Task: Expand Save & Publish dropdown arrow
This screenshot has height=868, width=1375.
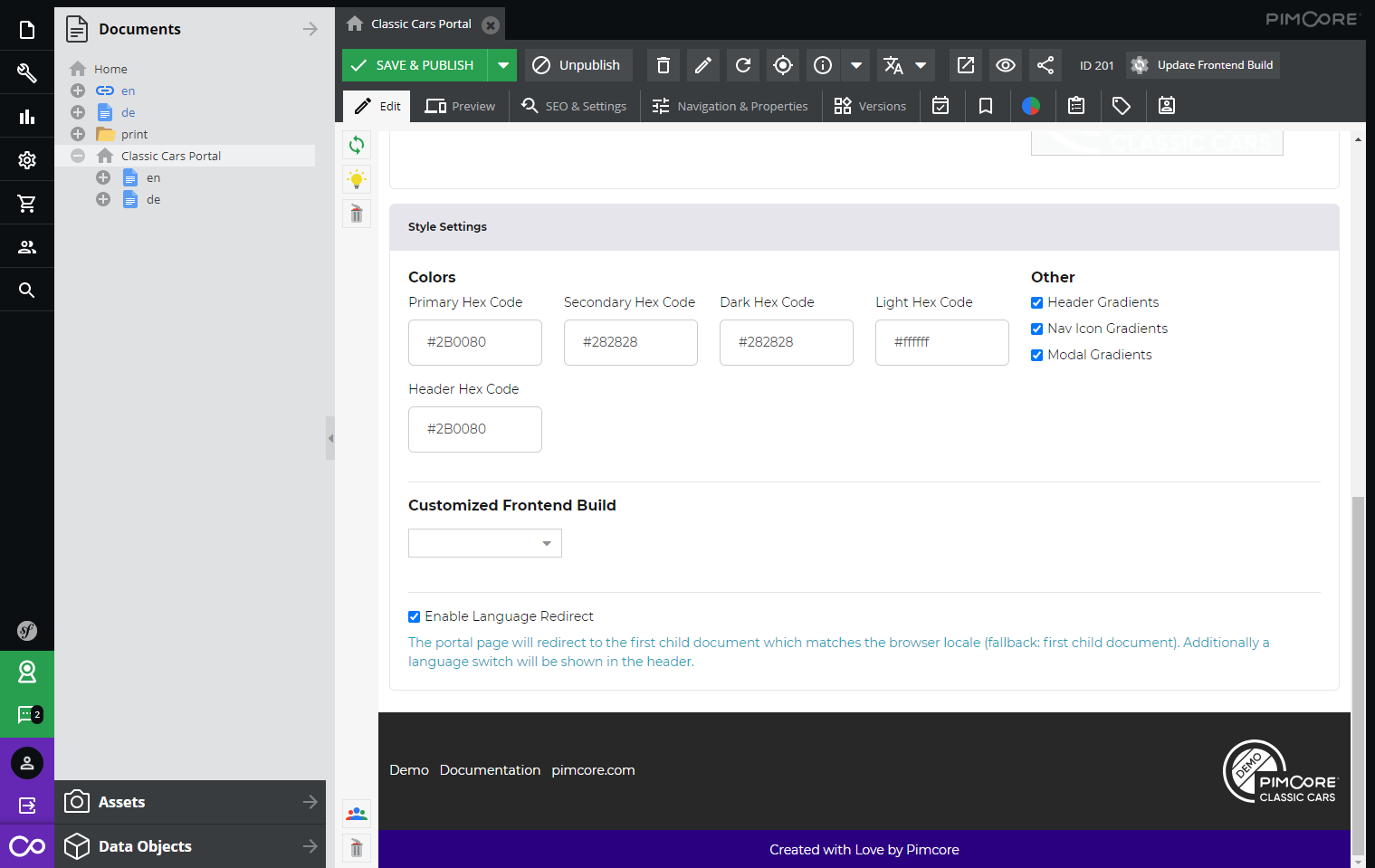Action: [502, 65]
